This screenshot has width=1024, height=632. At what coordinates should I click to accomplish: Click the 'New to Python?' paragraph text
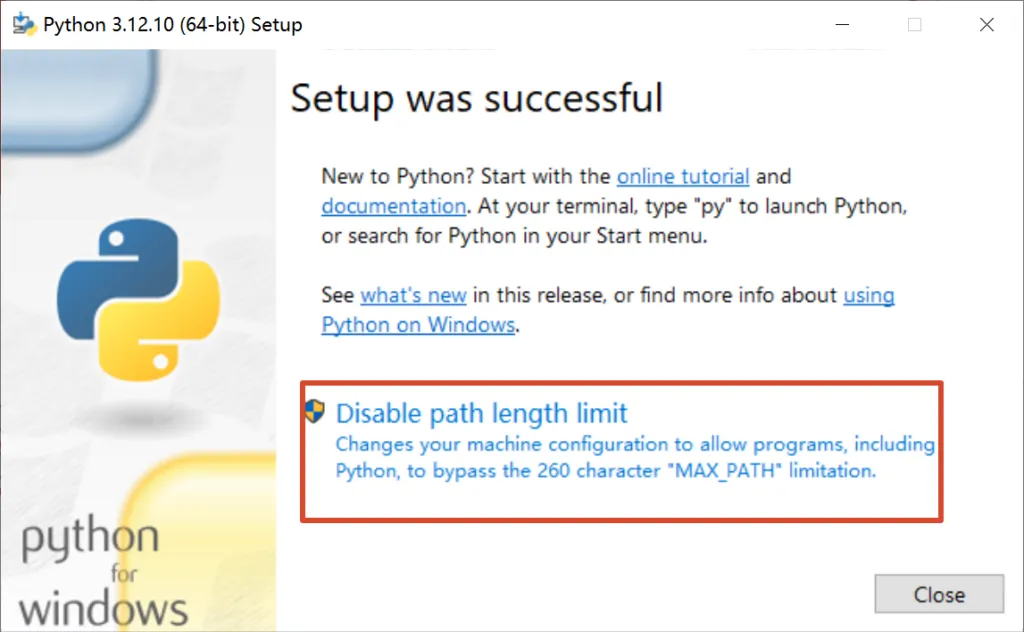pos(614,206)
